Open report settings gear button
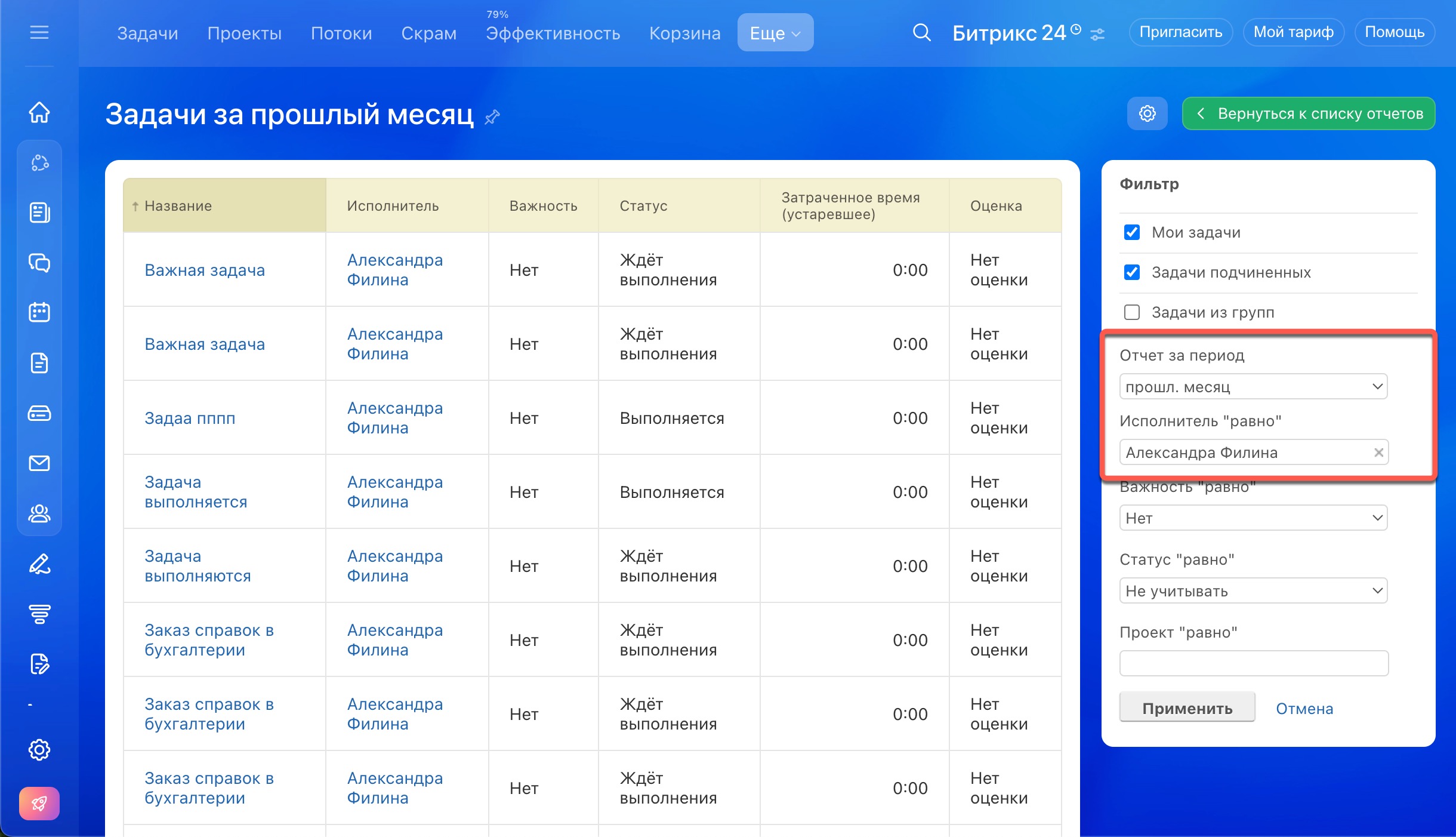 [1147, 113]
